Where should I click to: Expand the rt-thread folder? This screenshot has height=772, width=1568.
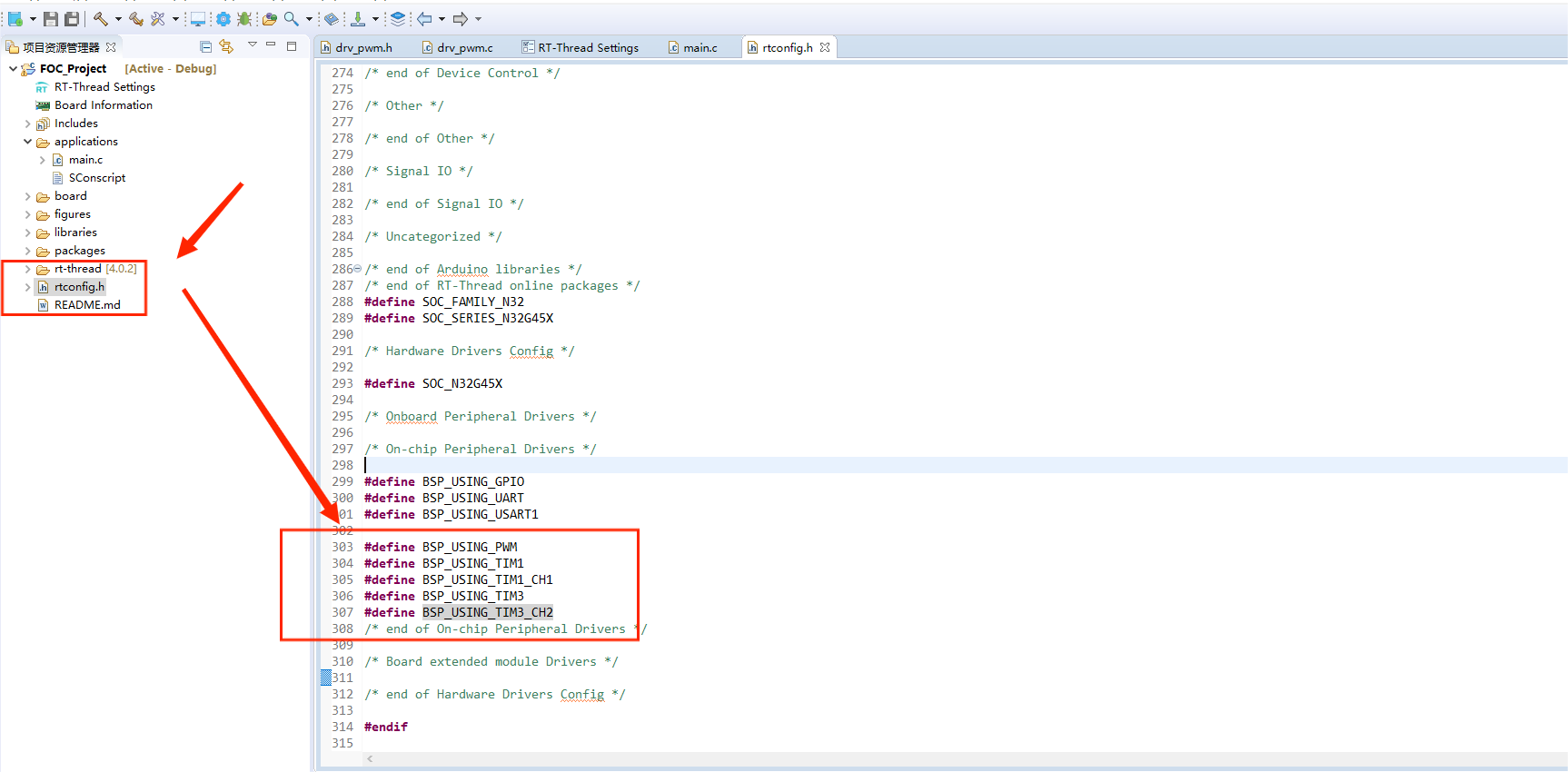pyautogui.click(x=27, y=269)
